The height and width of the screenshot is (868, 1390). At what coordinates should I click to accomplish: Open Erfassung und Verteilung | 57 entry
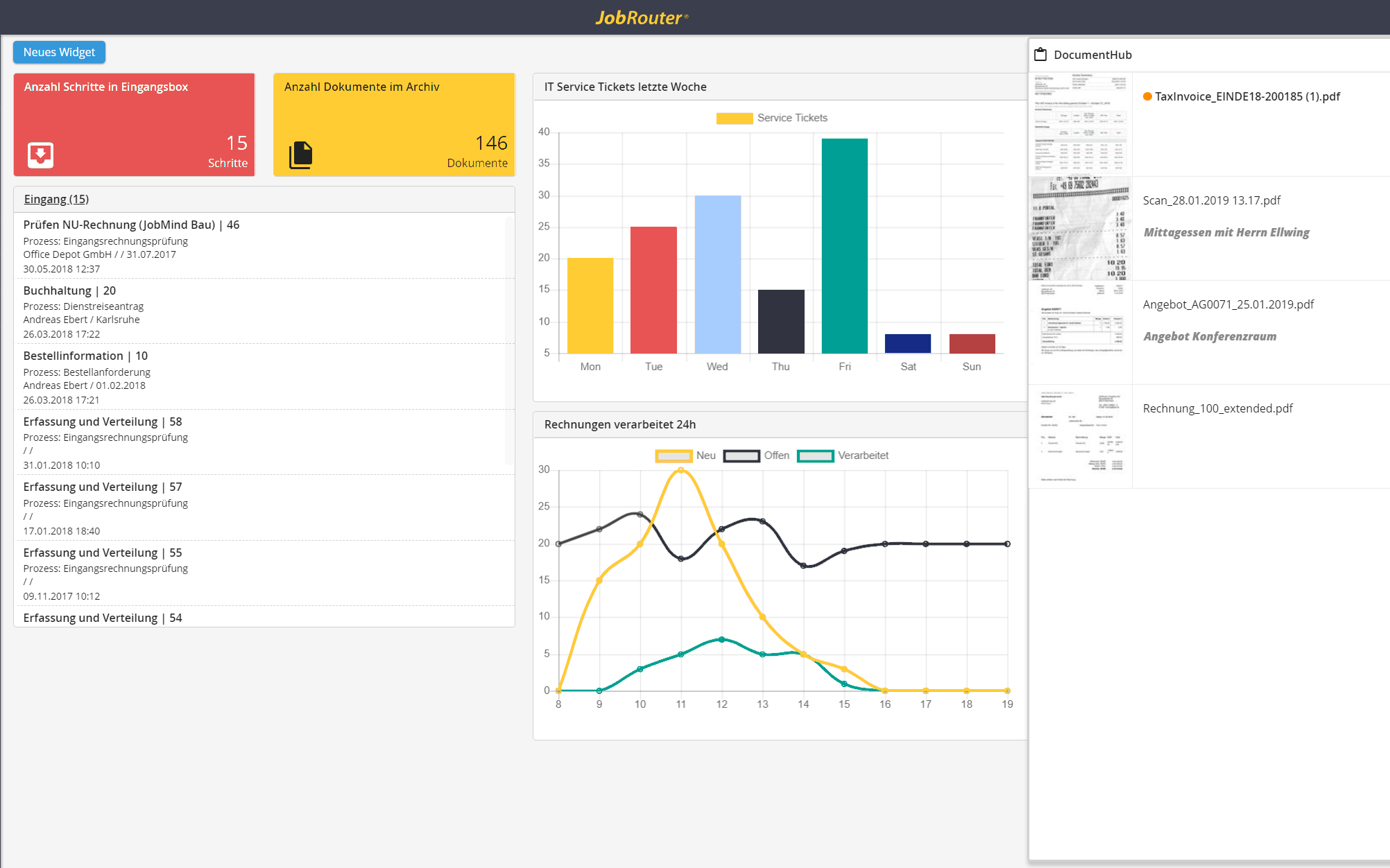[264, 508]
